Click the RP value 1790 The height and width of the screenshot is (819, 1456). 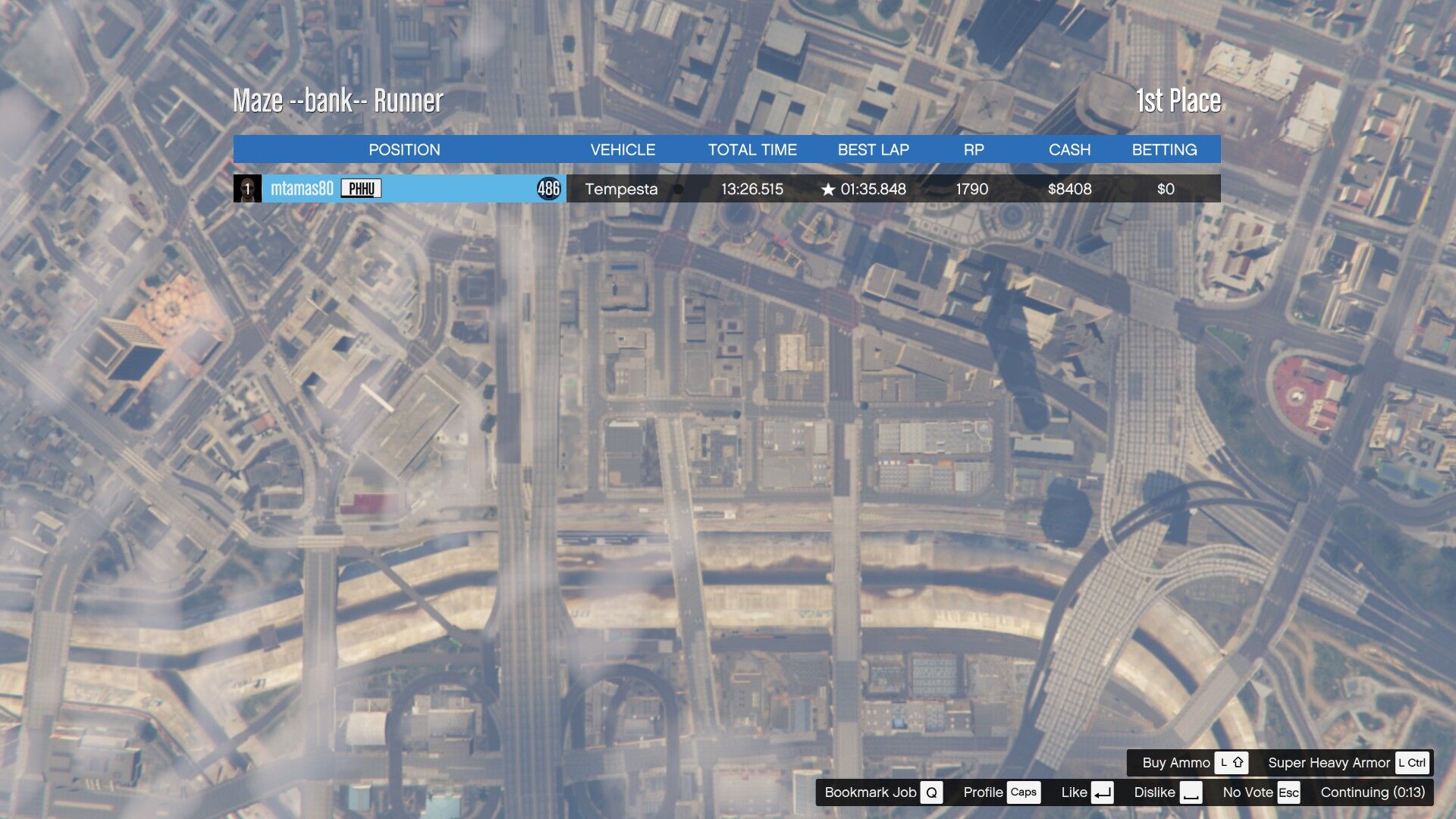(x=972, y=189)
